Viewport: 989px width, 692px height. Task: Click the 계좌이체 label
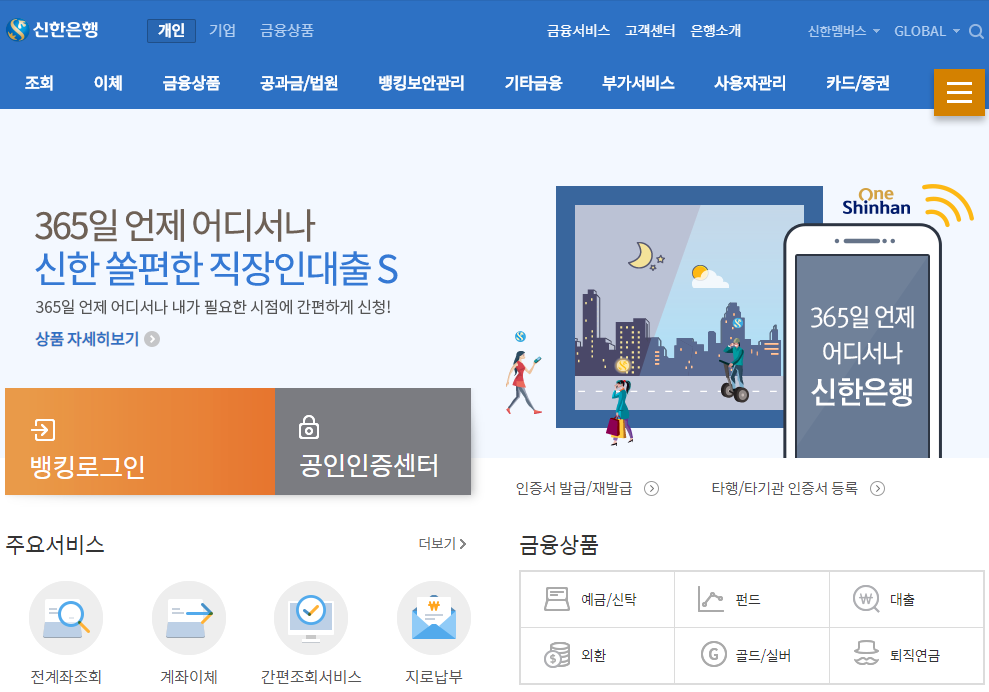tap(189, 677)
